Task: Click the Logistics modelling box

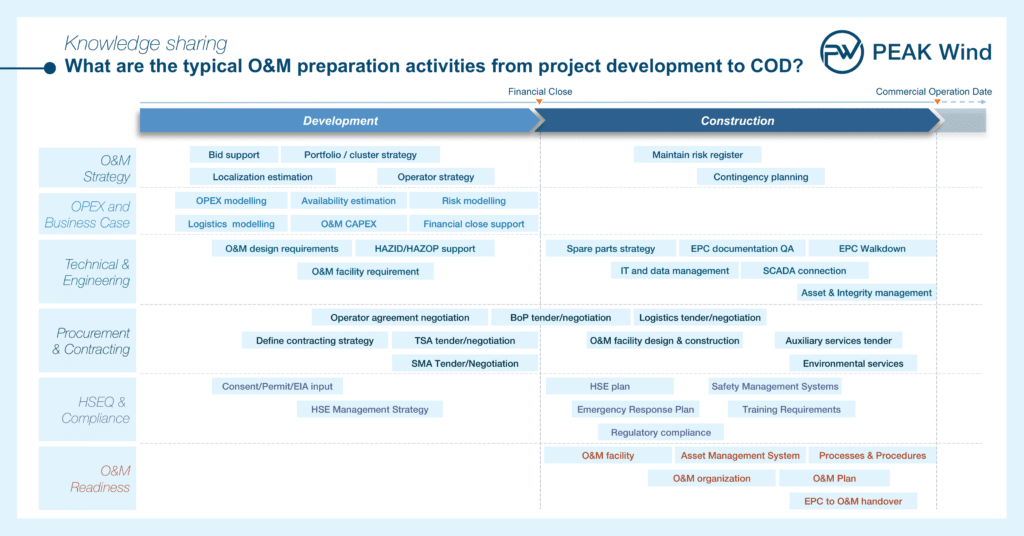Action: 231,223
